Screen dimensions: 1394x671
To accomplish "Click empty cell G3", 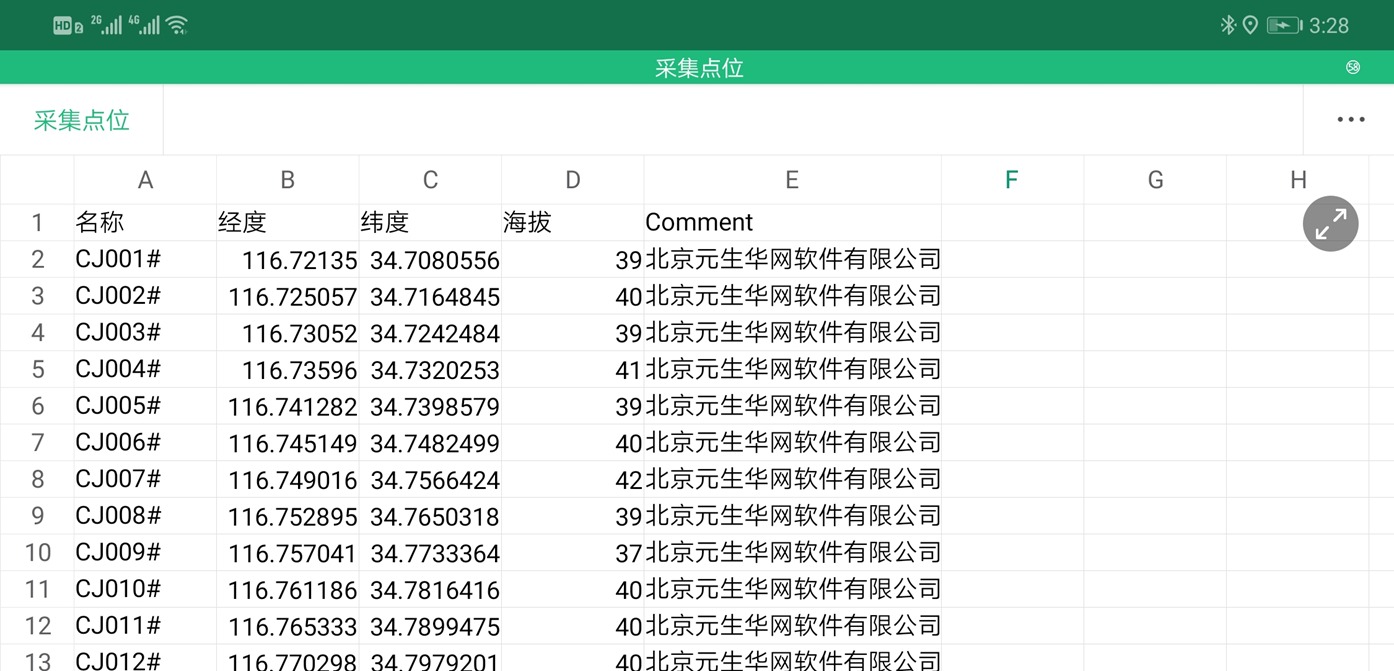I will point(1155,297).
